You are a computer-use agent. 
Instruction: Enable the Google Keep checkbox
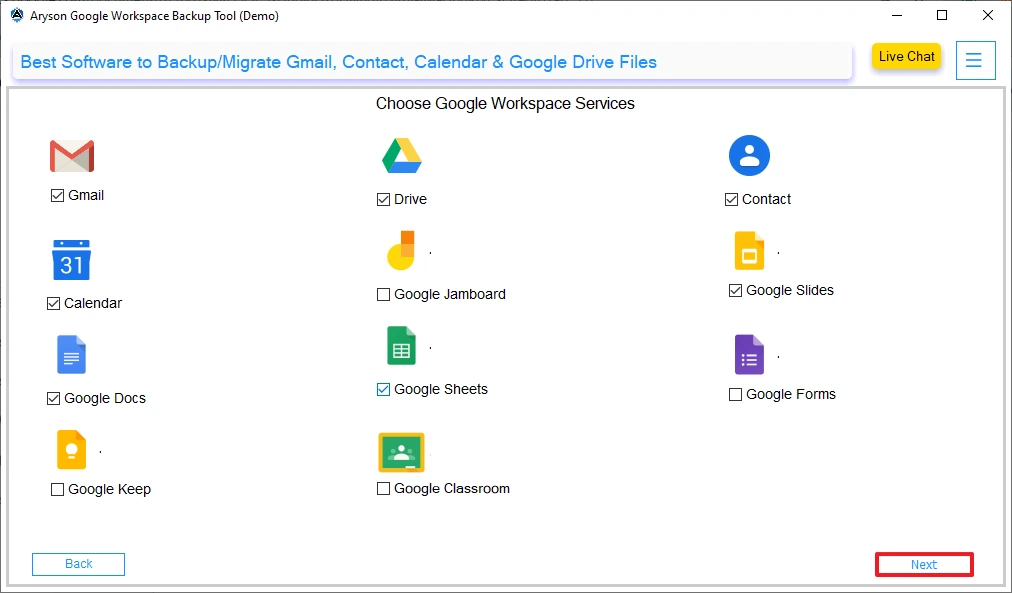(x=57, y=489)
